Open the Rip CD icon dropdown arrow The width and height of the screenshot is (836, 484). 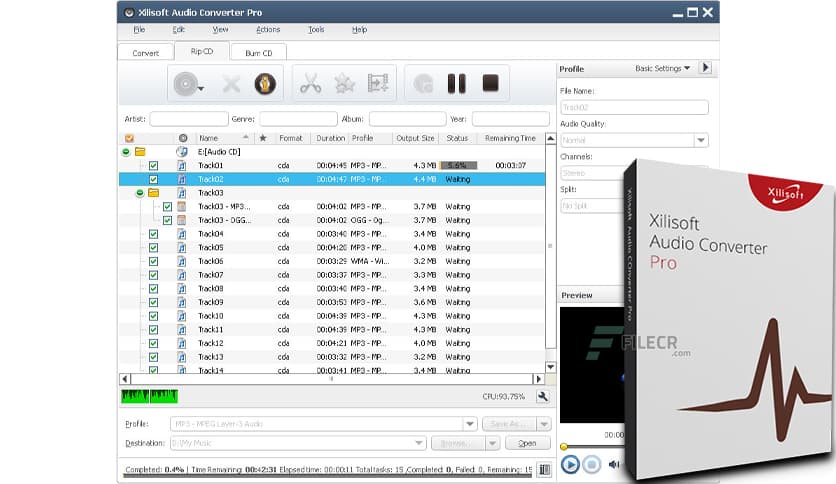pyautogui.click(x=200, y=89)
